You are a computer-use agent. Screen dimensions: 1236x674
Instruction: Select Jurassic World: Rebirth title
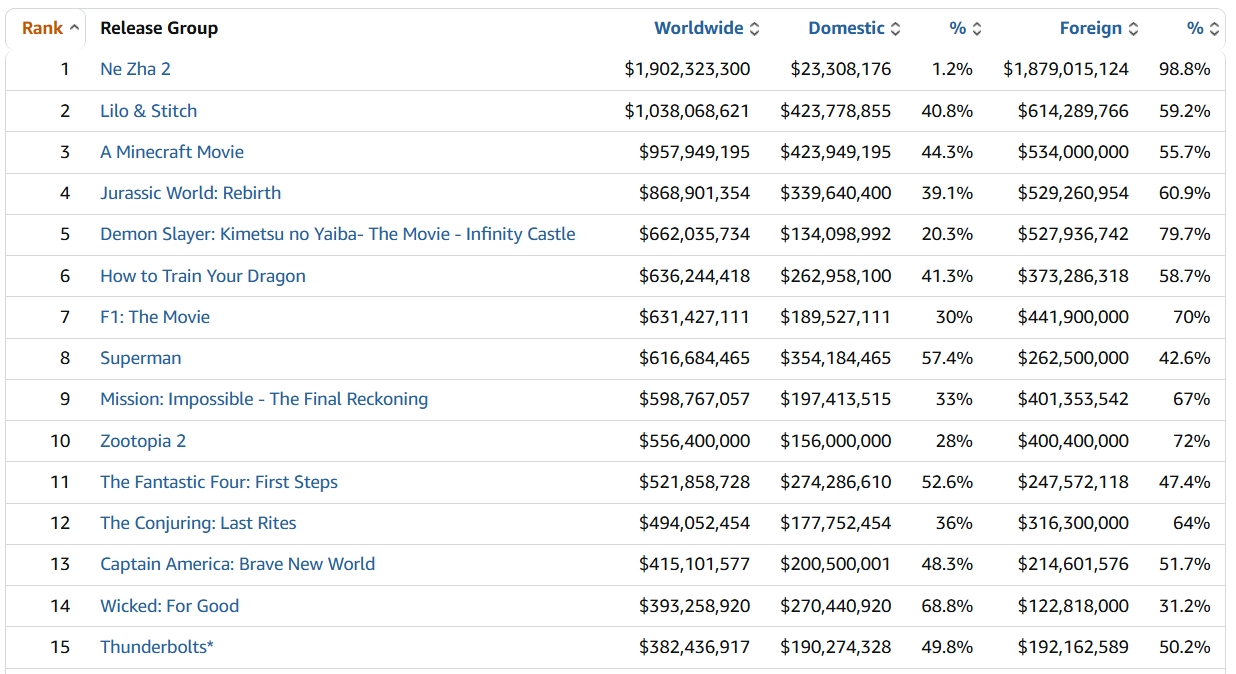point(190,193)
